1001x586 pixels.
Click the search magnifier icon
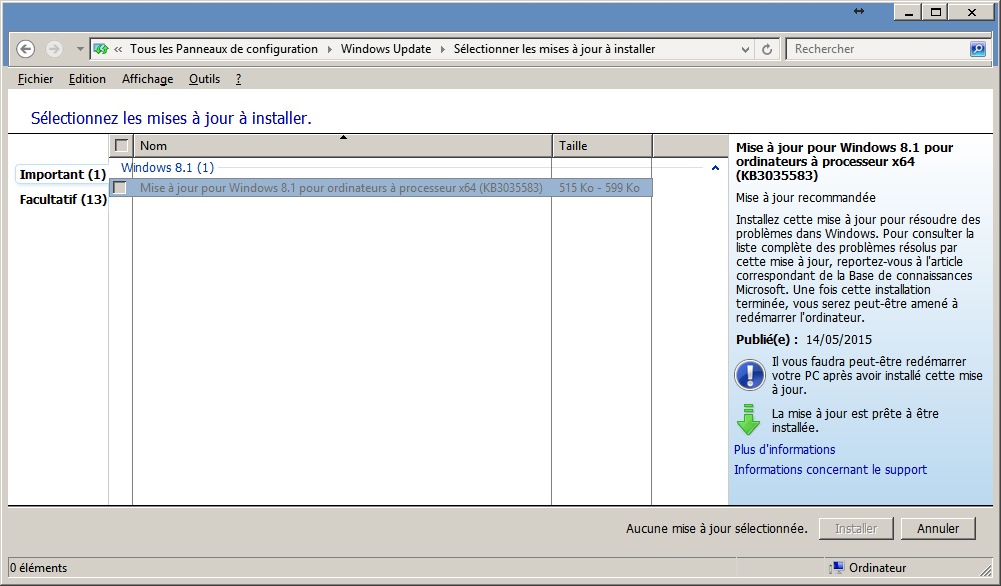pos(977,49)
